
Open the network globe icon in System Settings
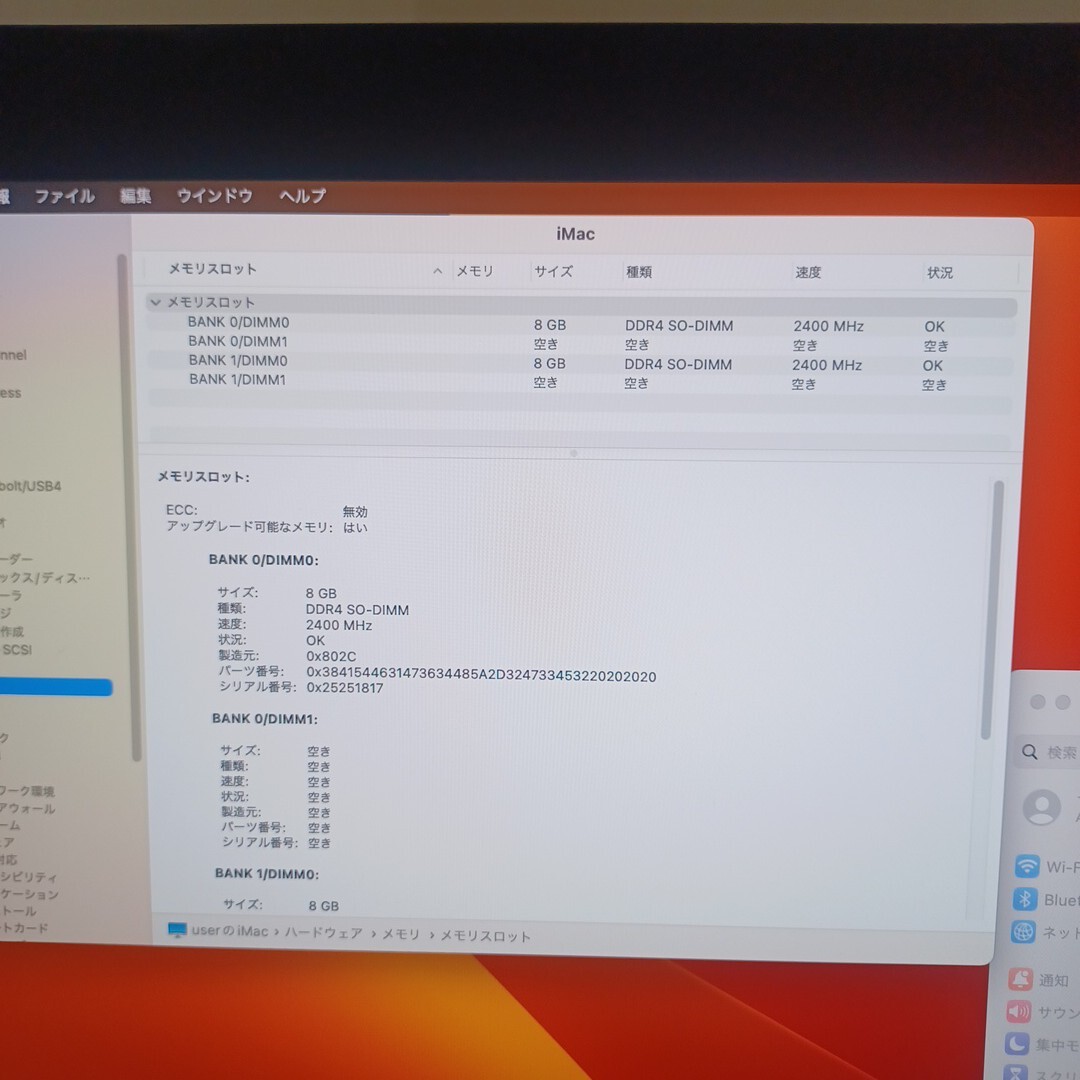[x=1023, y=932]
